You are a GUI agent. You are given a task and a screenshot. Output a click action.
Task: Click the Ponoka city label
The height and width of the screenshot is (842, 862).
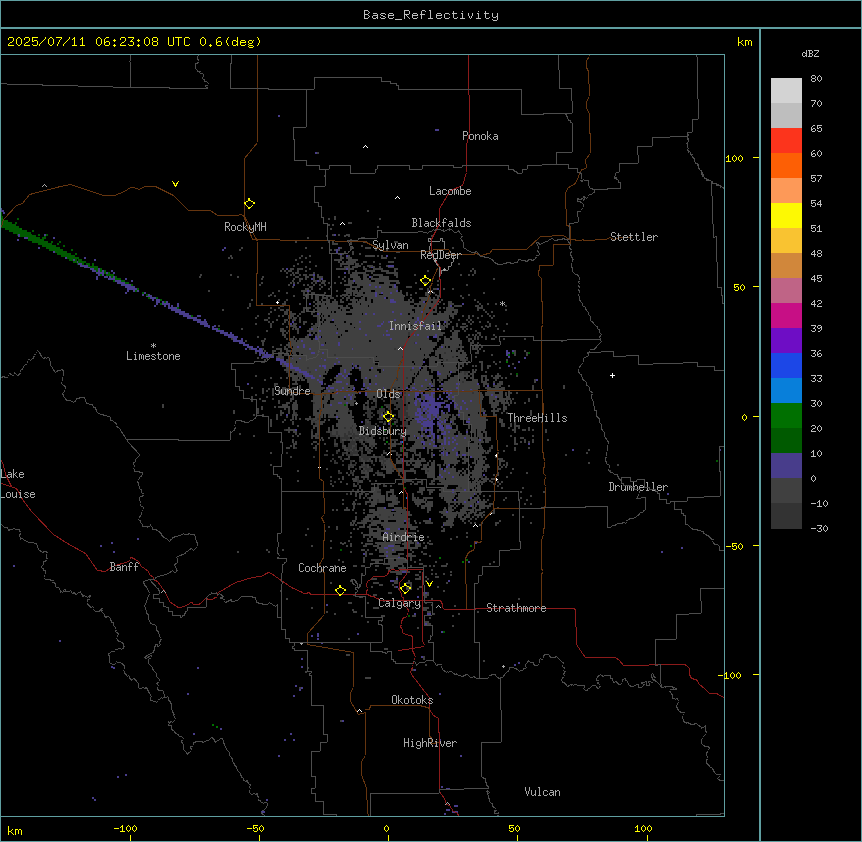[480, 136]
